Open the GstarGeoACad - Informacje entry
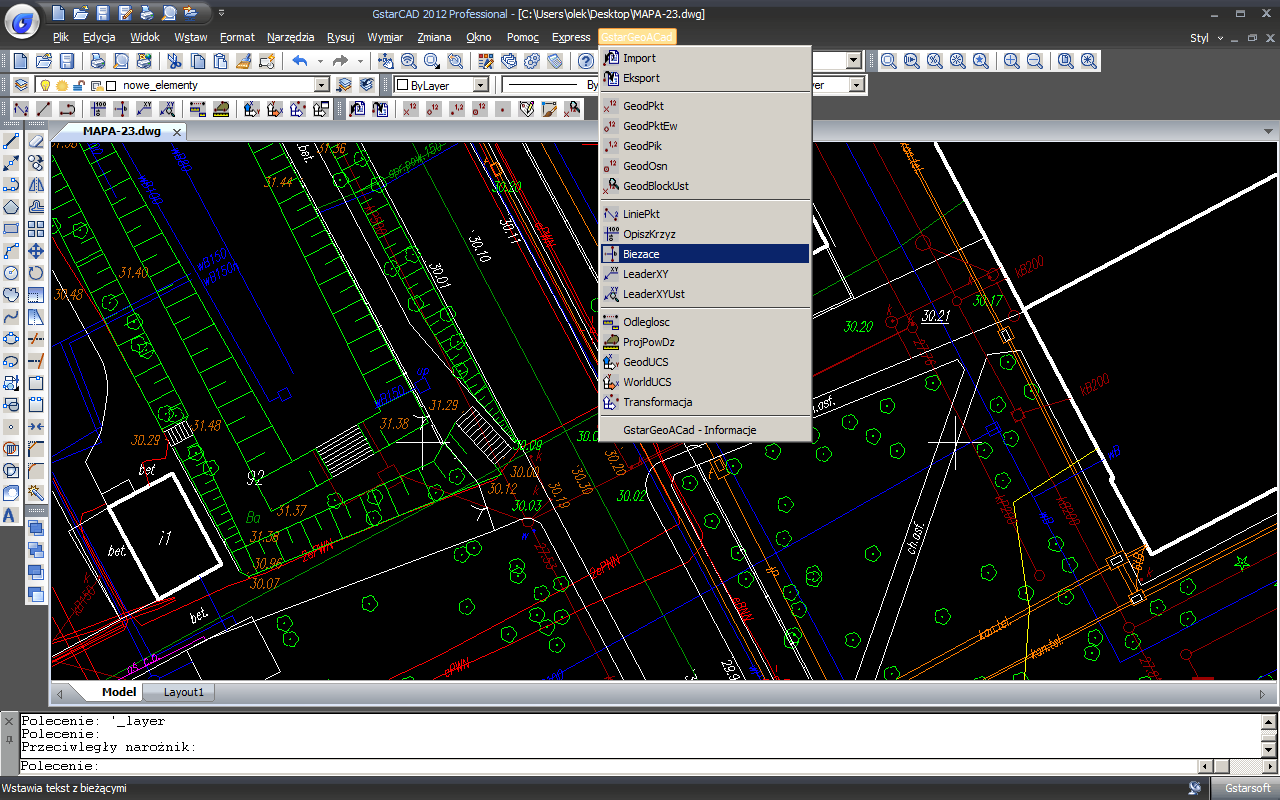Image resolution: width=1280 pixels, height=800 pixels. coord(705,430)
